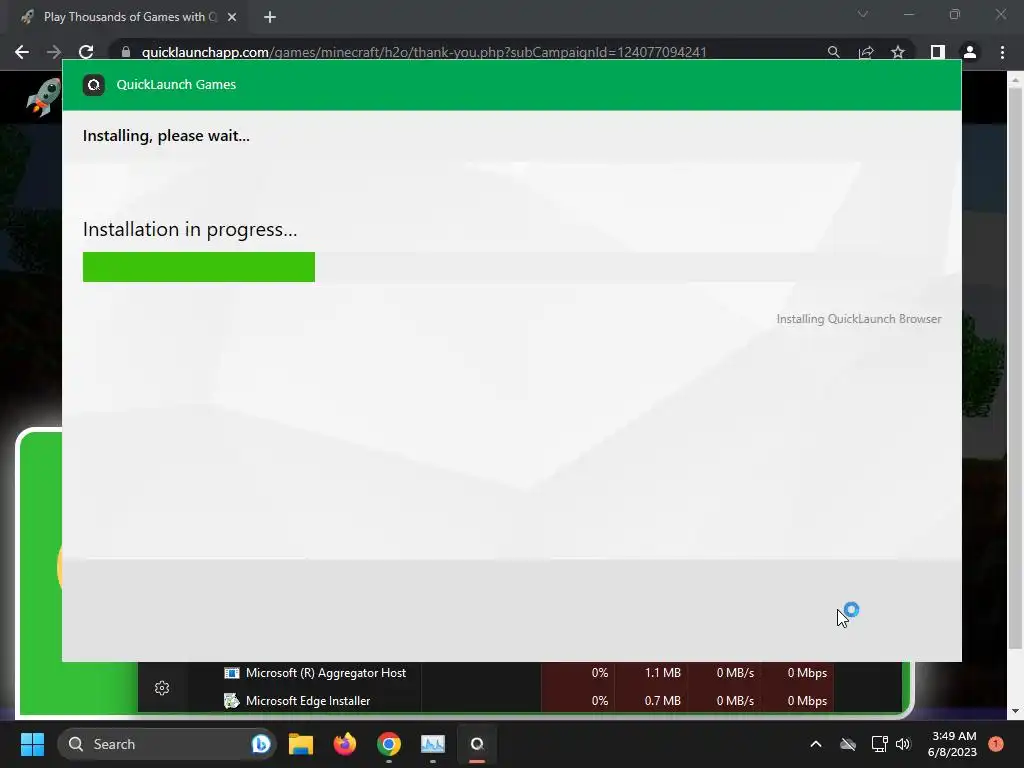
Task: Click the QuickLaunch Games title text
Action: (176, 85)
